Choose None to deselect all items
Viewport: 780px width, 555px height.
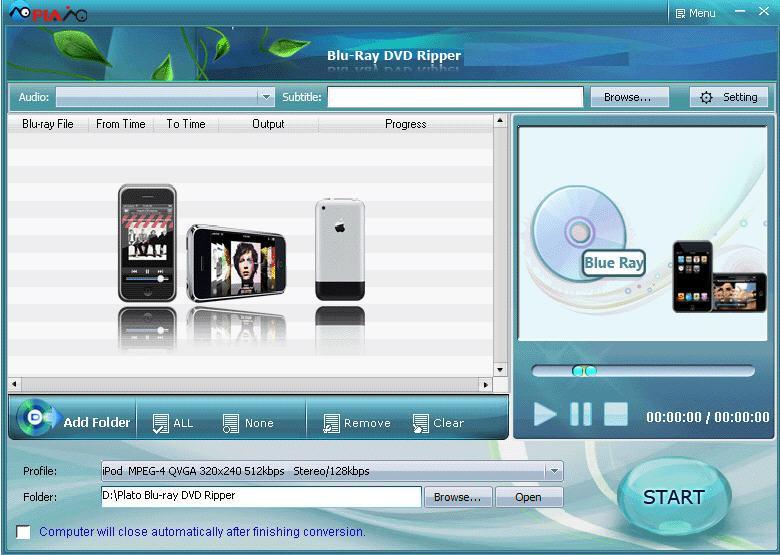(x=248, y=423)
